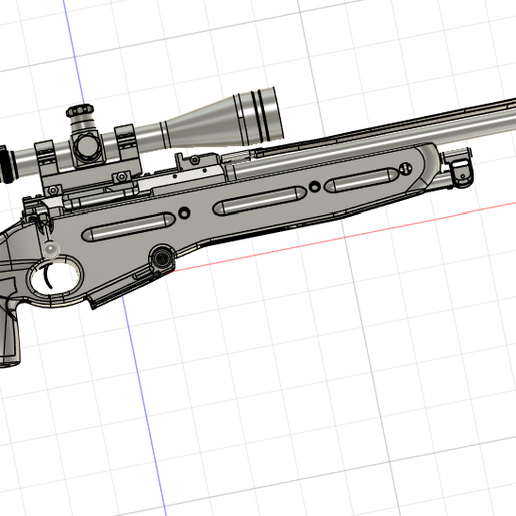Pick the frontmost handguard slot cutout
The width and height of the screenshot is (516, 516).
click(x=362, y=180)
